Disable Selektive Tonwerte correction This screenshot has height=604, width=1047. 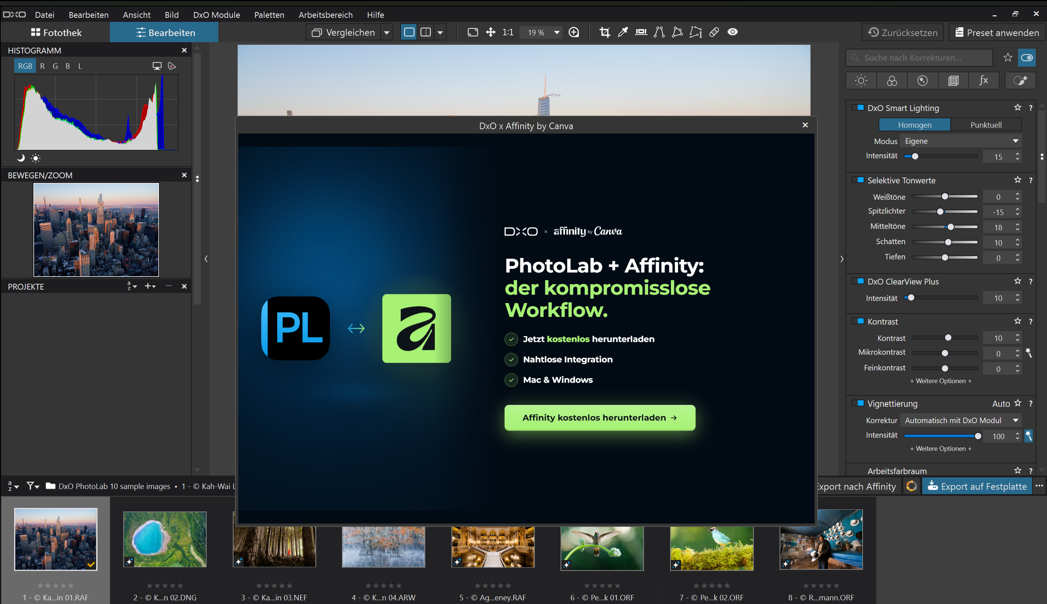(x=860, y=180)
